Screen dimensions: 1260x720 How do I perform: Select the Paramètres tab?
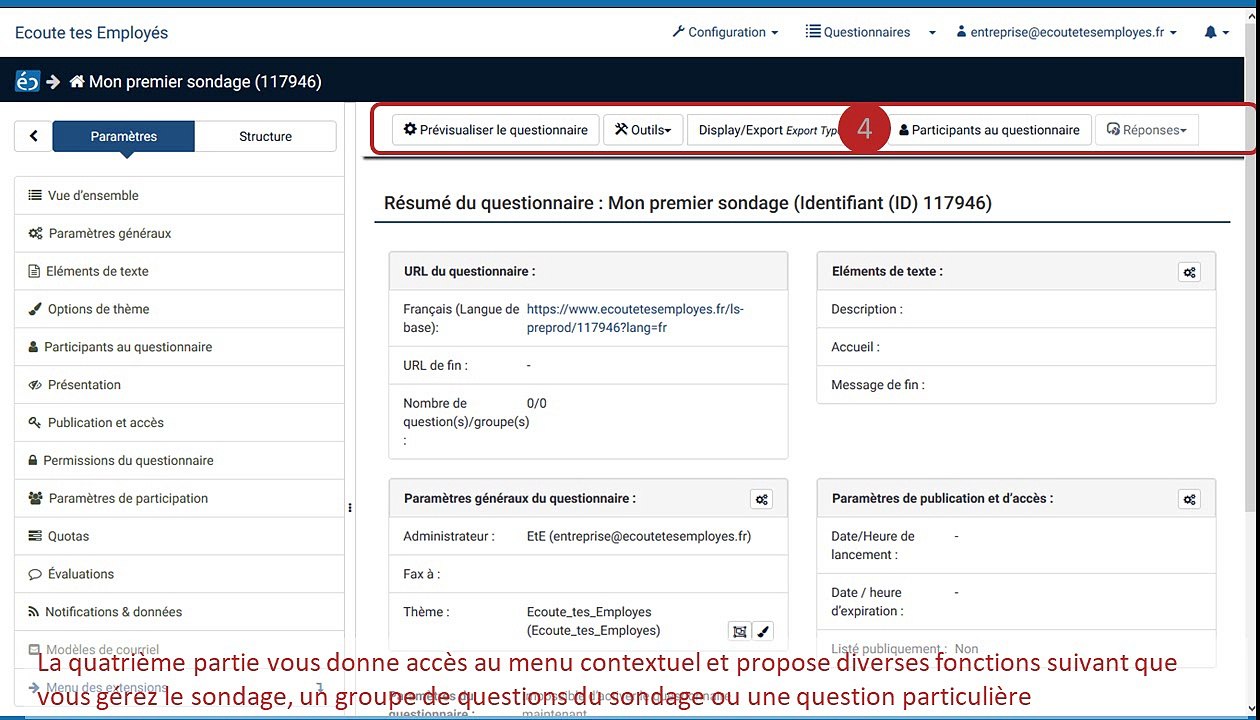(123, 136)
